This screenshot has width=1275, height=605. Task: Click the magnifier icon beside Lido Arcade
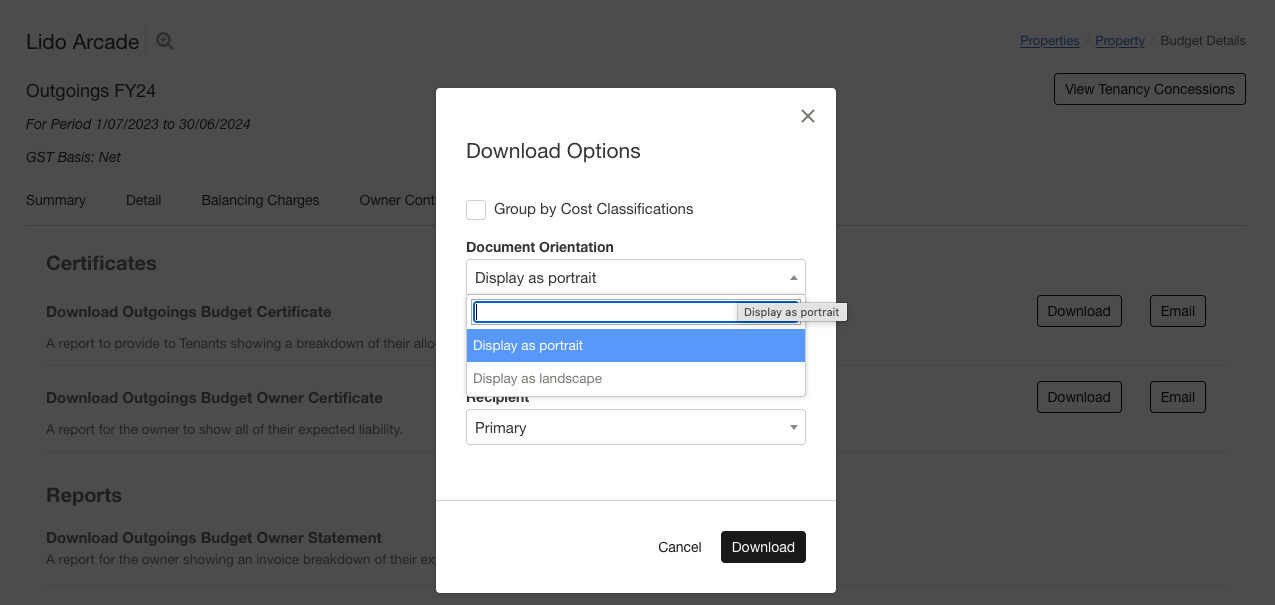(x=165, y=41)
